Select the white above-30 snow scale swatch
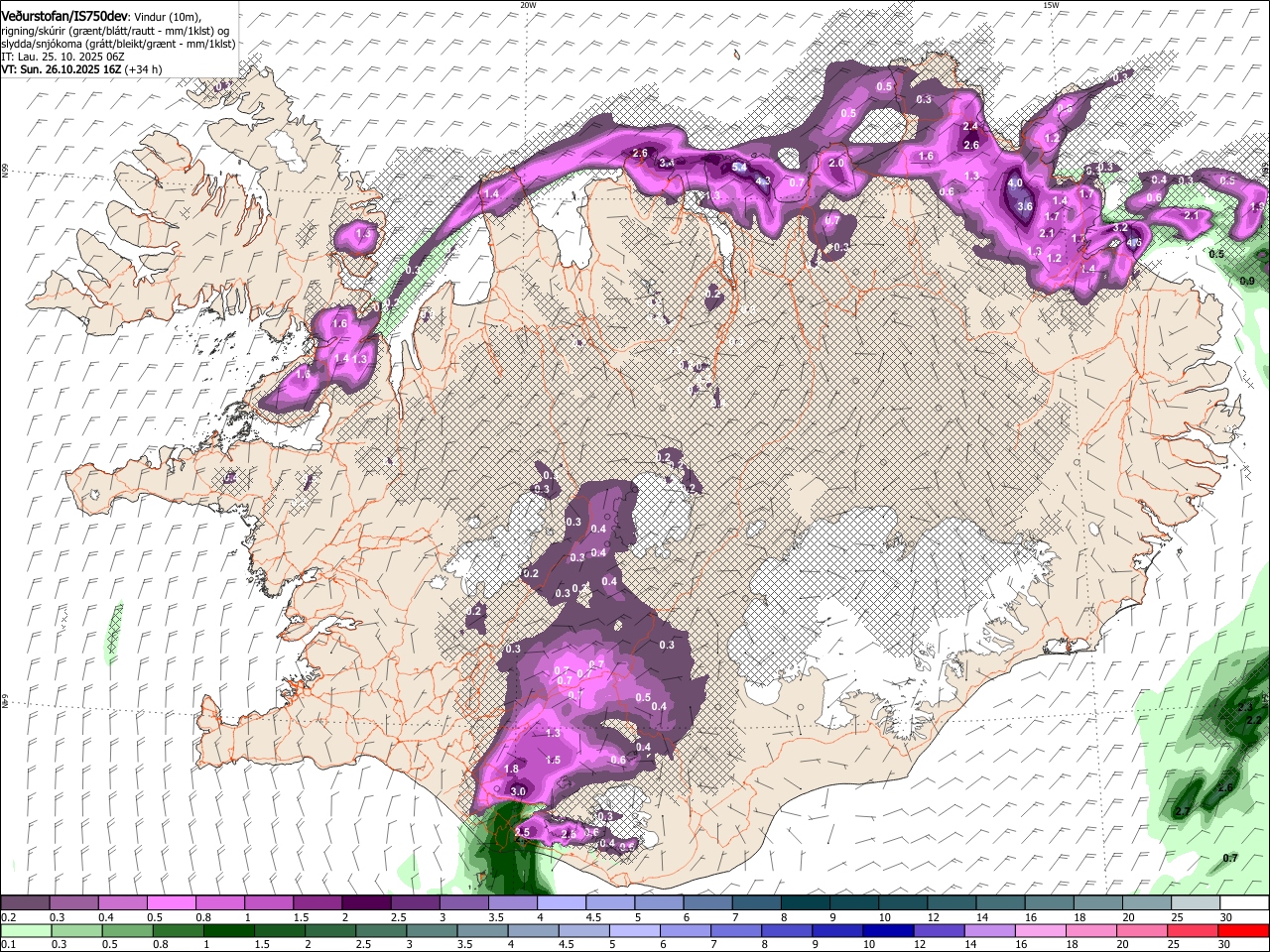 click(1244, 903)
